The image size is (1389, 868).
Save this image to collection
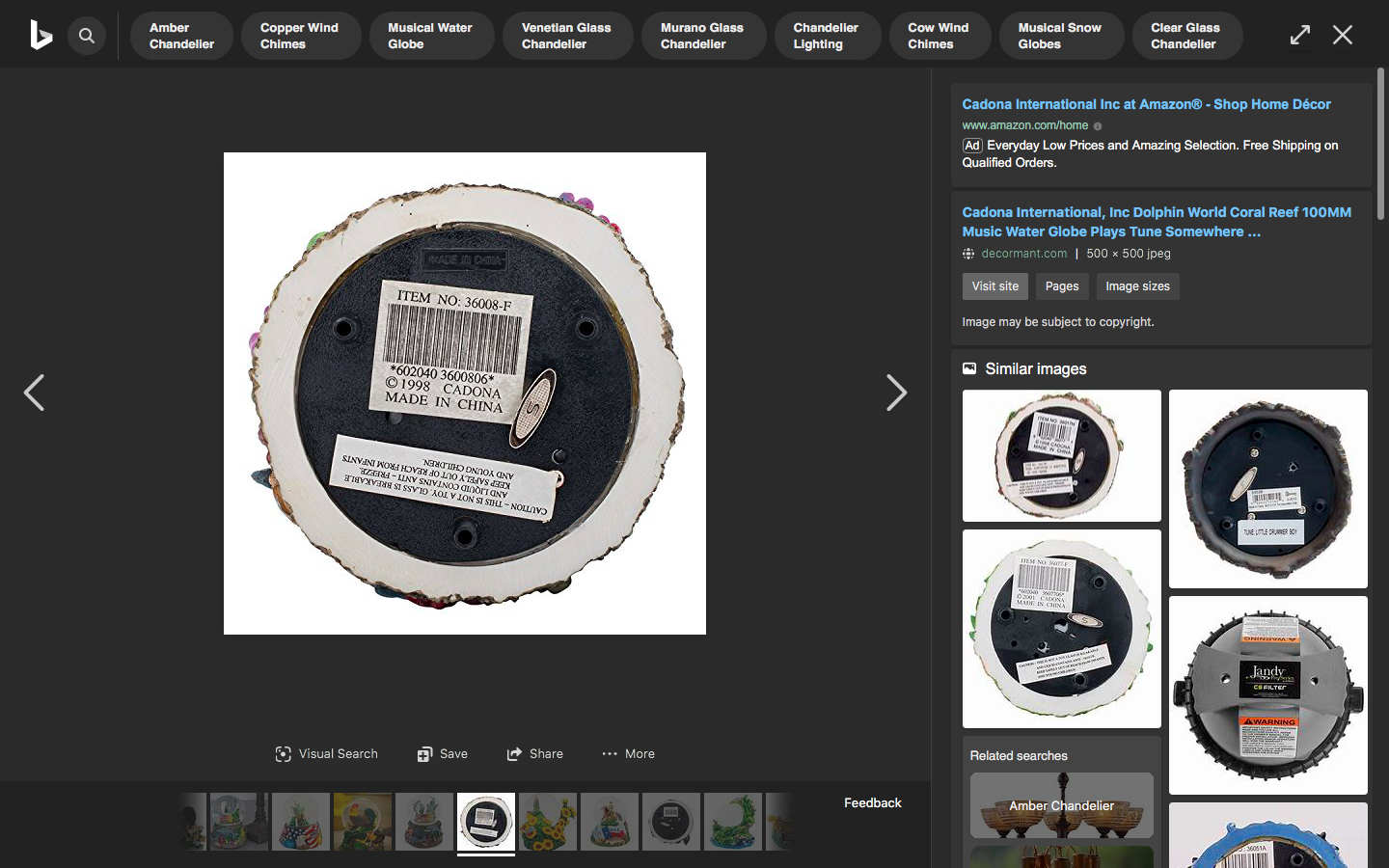pos(443,754)
